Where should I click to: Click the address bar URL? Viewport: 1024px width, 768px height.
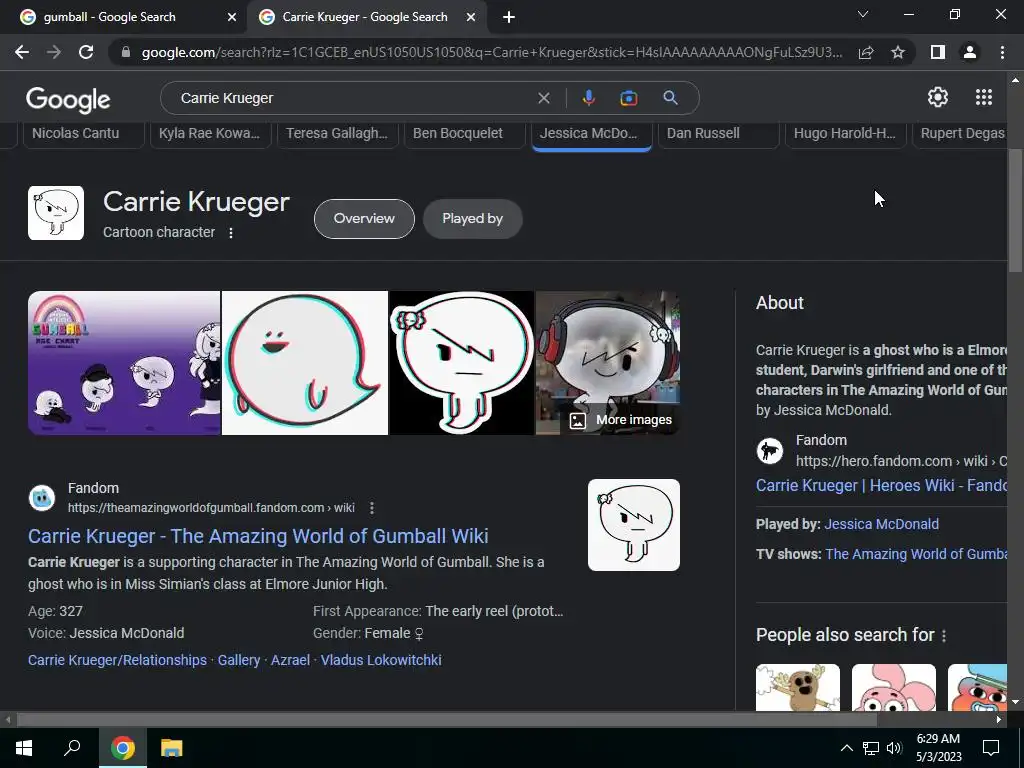pyautogui.click(x=491, y=52)
